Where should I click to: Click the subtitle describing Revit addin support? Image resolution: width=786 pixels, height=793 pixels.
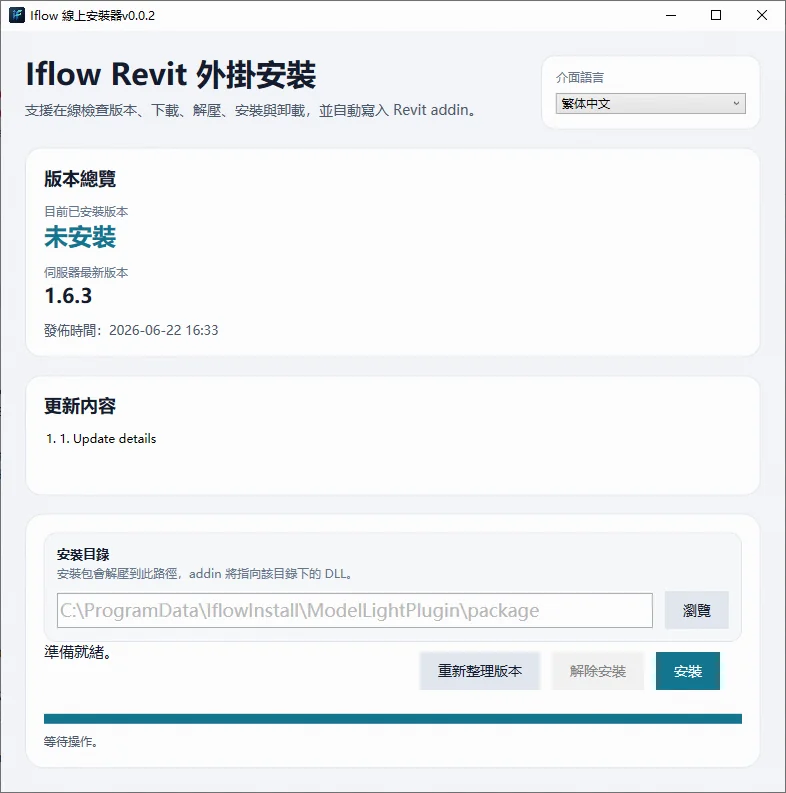pyautogui.click(x=251, y=110)
